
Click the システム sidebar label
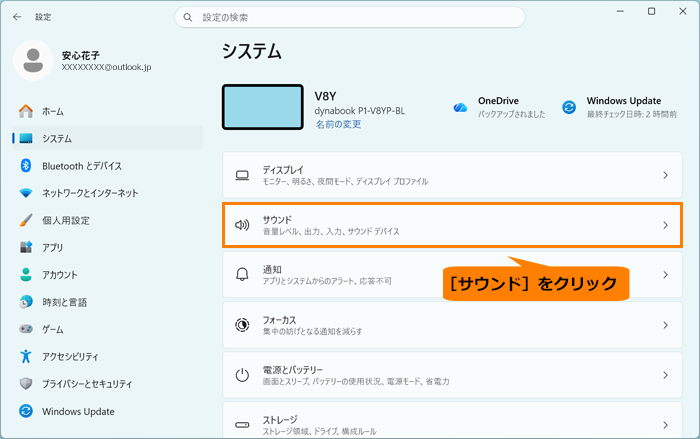coord(57,138)
